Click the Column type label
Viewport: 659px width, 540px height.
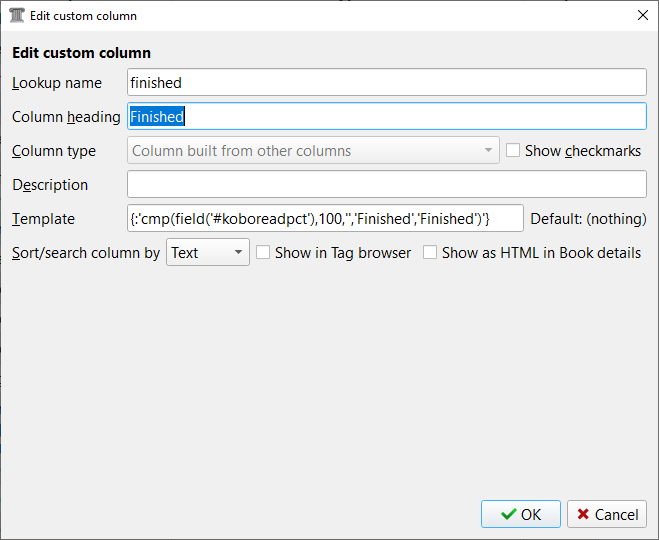(x=54, y=151)
